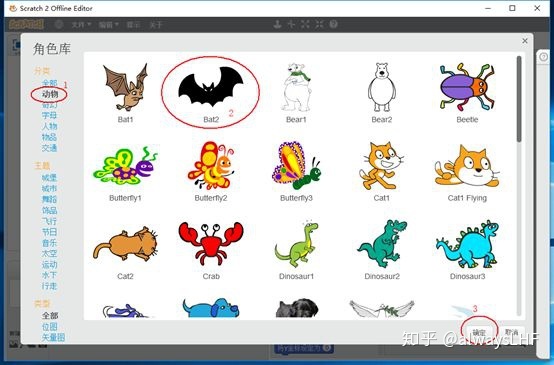Select the shrink sprite tool
This screenshot has width=554, height=365.
[319, 24]
